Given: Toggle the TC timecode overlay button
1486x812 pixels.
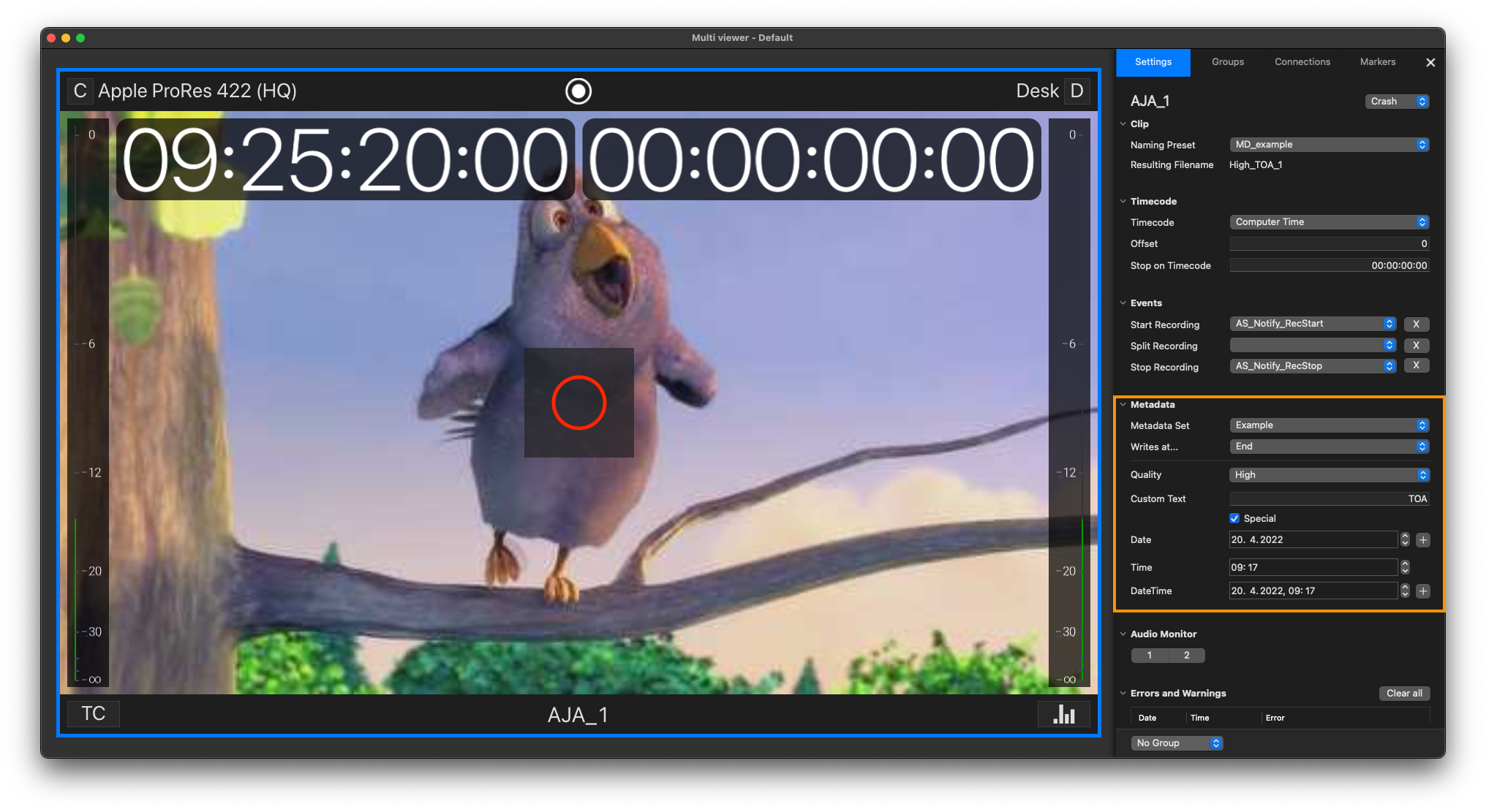Looking at the screenshot, I should point(94,713).
